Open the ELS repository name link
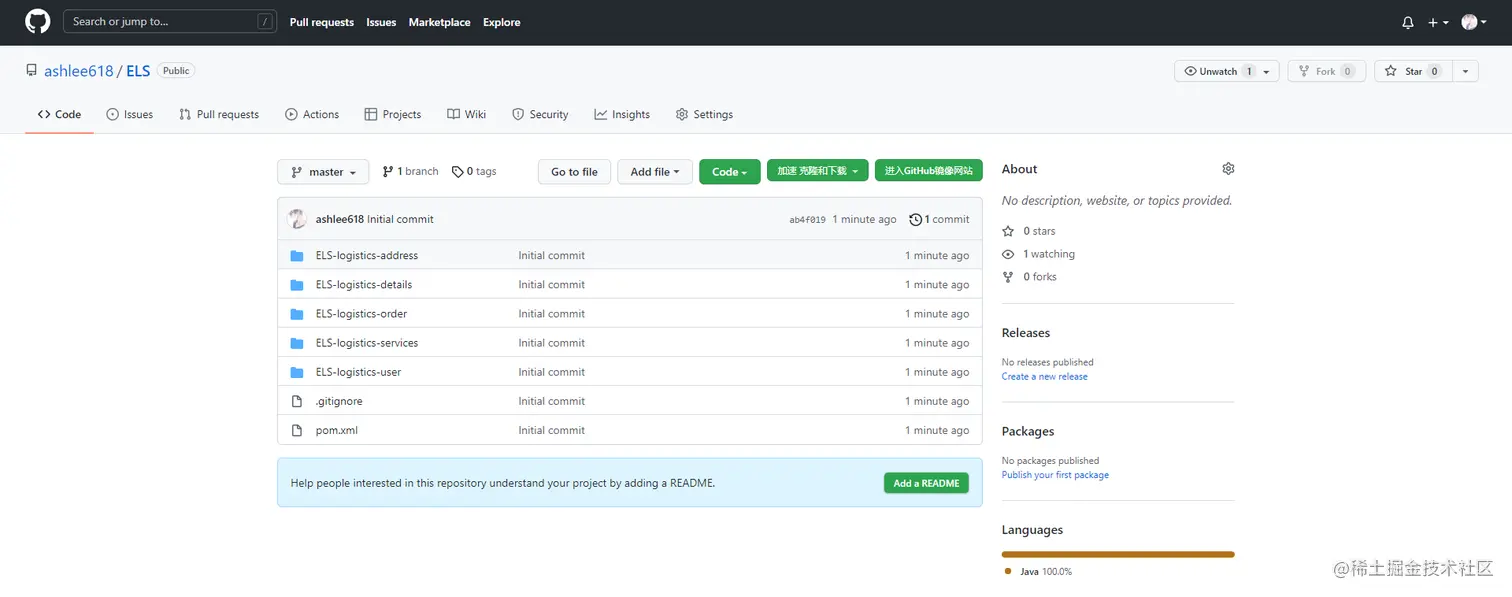This screenshot has width=1512, height=597. point(138,71)
